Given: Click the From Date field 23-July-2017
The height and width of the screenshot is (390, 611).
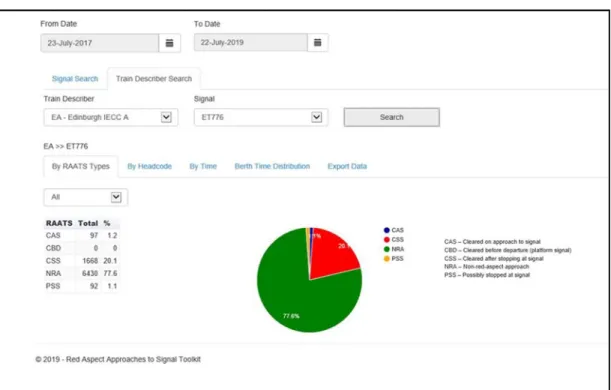Looking at the screenshot, I should pos(100,43).
